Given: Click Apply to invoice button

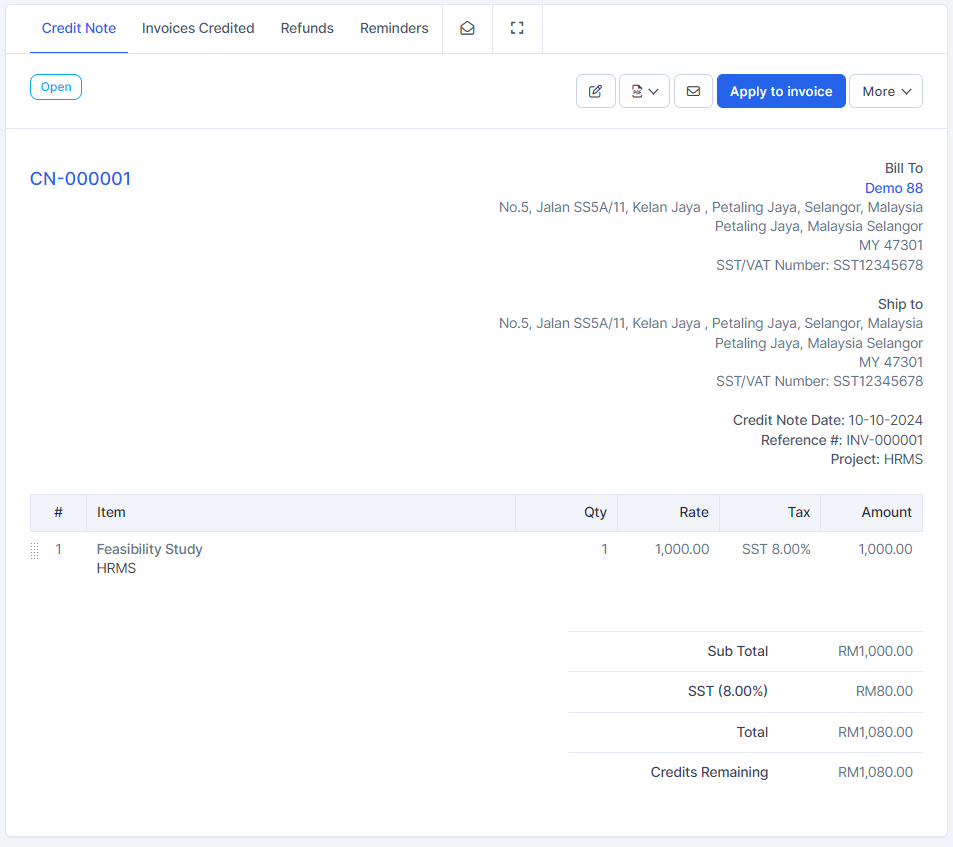Looking at the screenshot, I should tap(781, 91).
